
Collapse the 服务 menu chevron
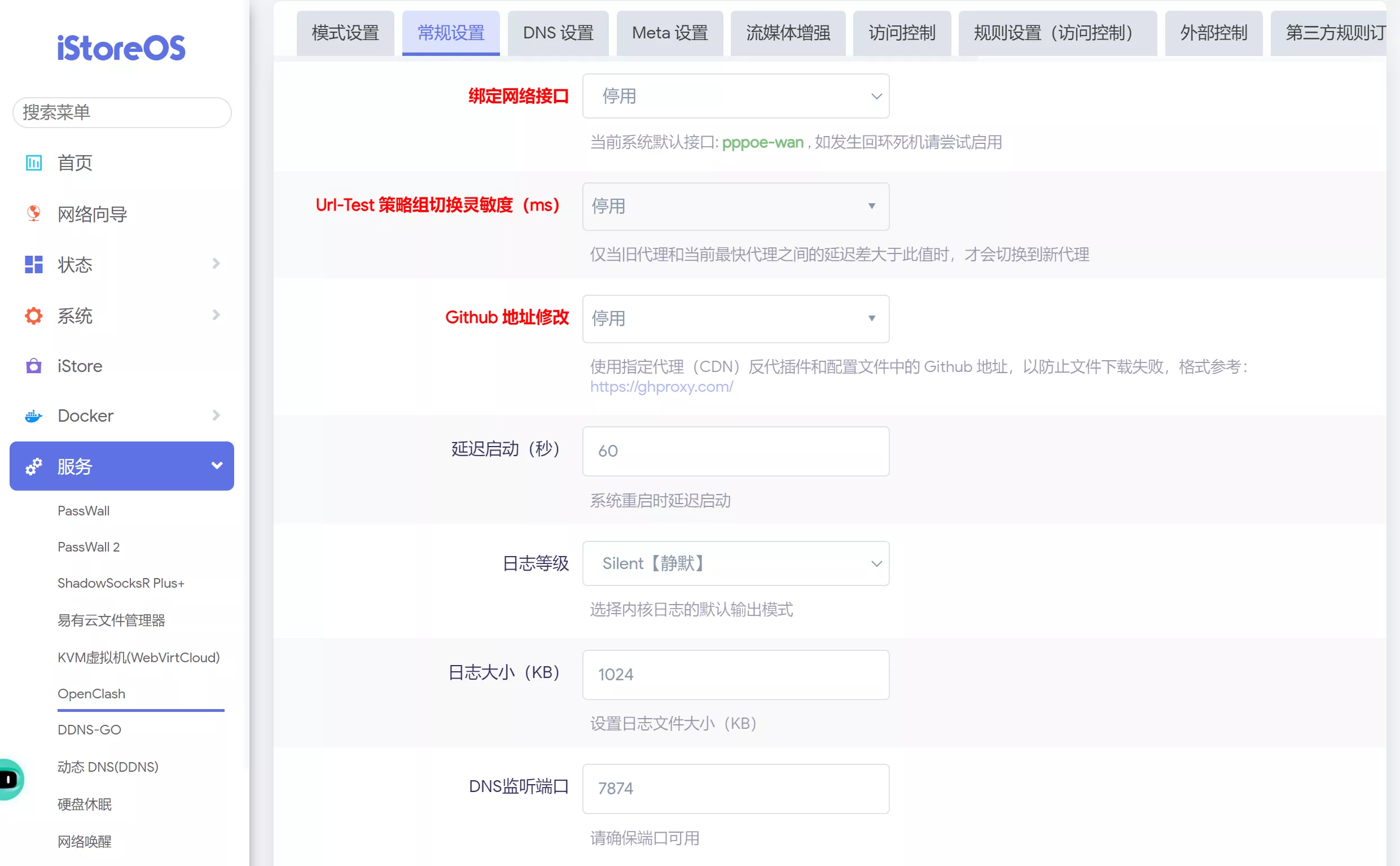217,466
